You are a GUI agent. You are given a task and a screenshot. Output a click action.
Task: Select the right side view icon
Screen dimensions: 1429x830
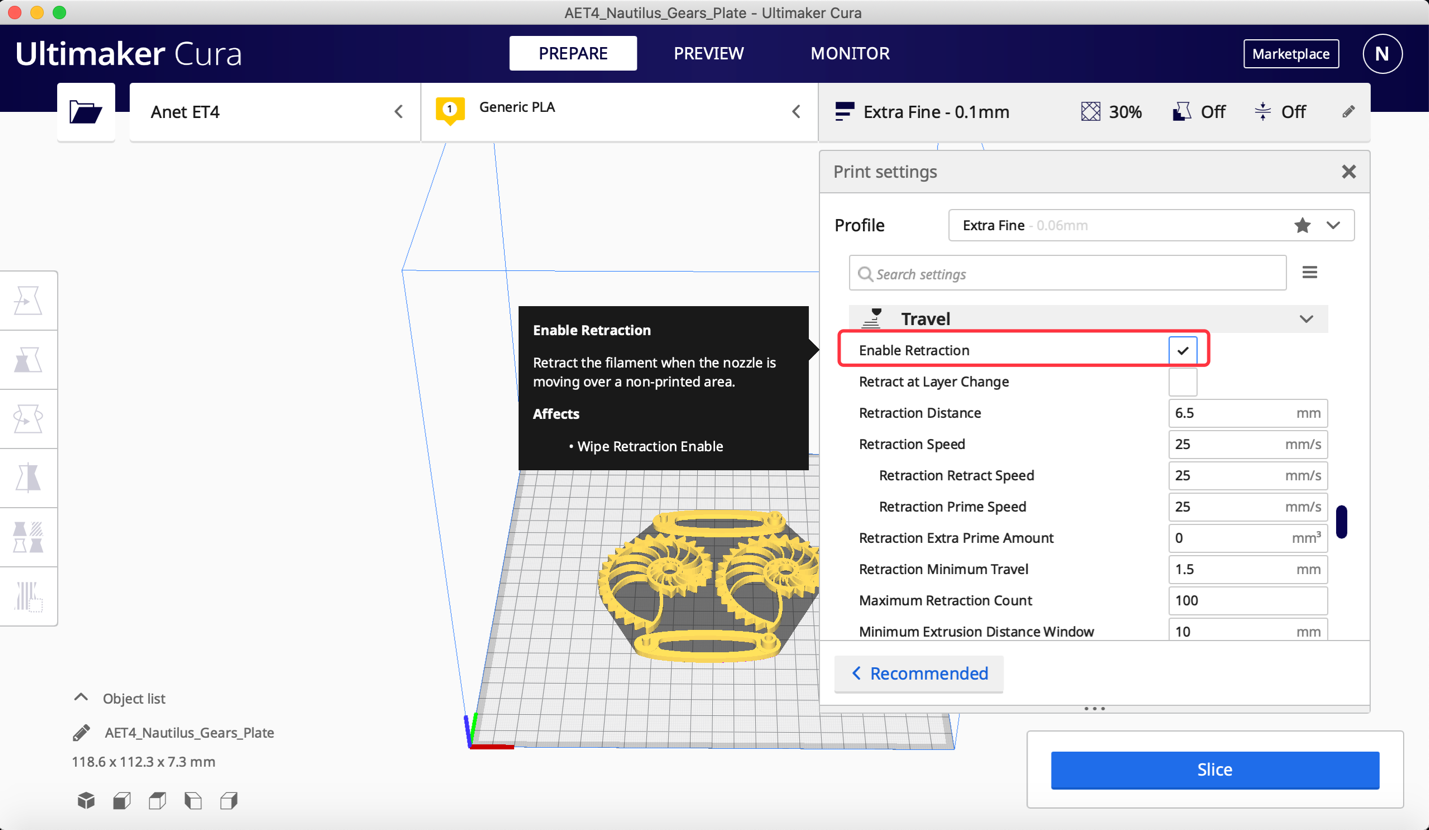(229, 800)
